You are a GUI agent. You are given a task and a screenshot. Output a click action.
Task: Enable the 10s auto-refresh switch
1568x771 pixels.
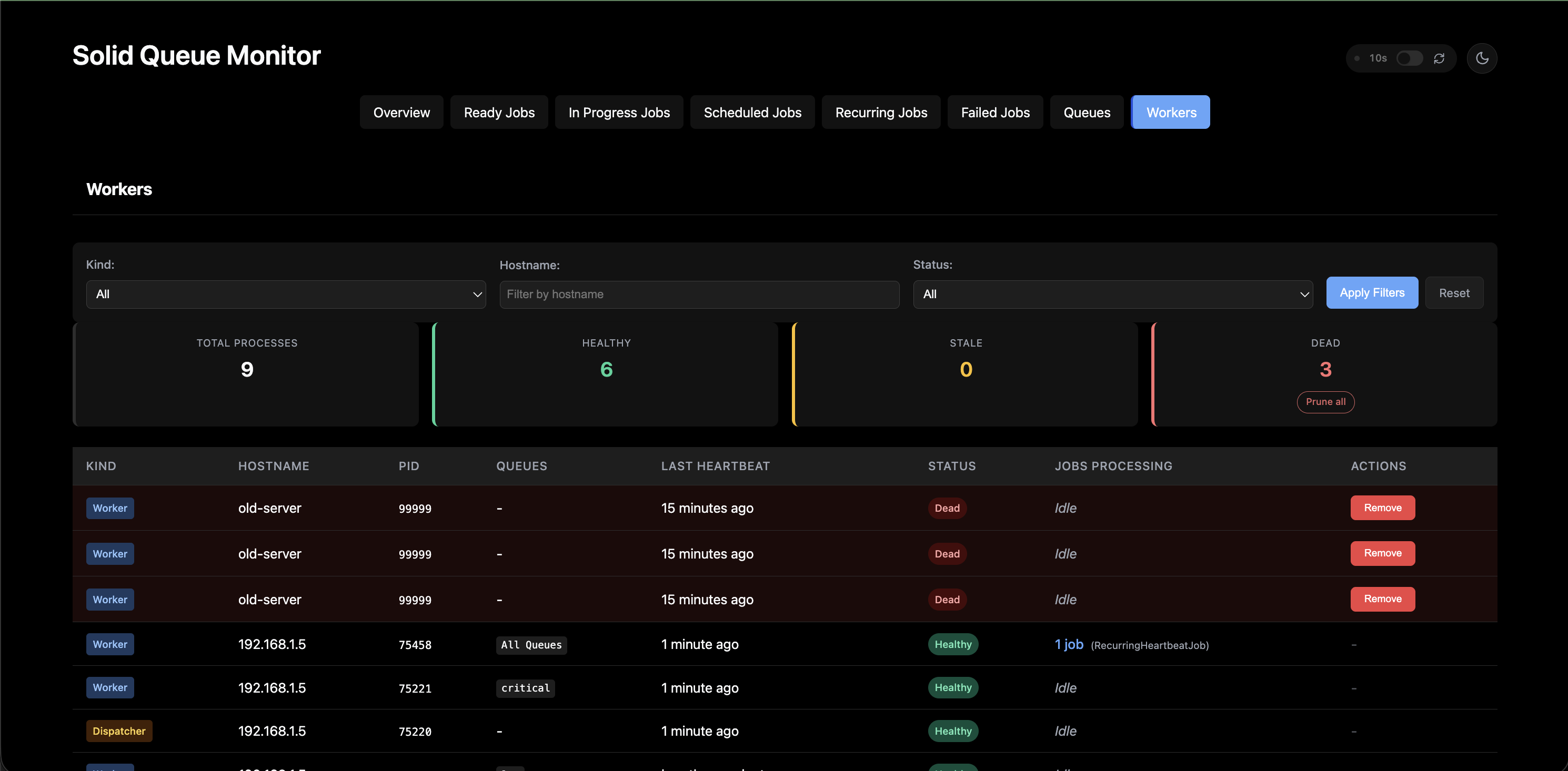[1409, 58]
